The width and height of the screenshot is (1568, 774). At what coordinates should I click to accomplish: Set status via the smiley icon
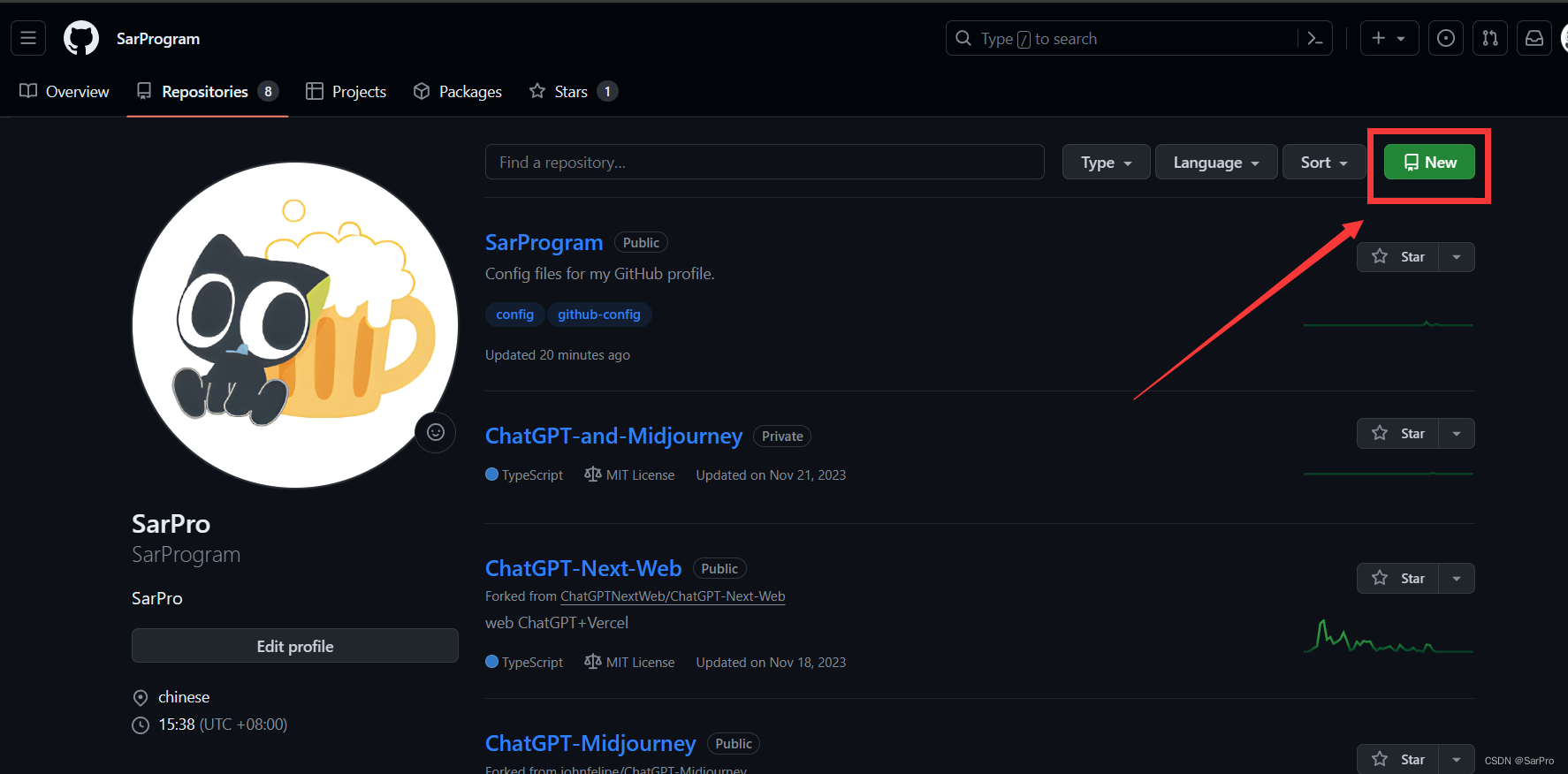[x=436, y=432]
